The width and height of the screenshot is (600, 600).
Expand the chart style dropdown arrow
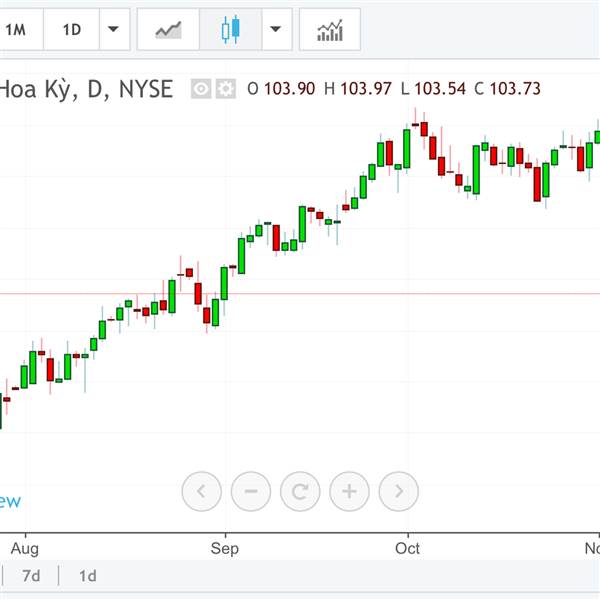pyautogui.click(x=276, y=30)
